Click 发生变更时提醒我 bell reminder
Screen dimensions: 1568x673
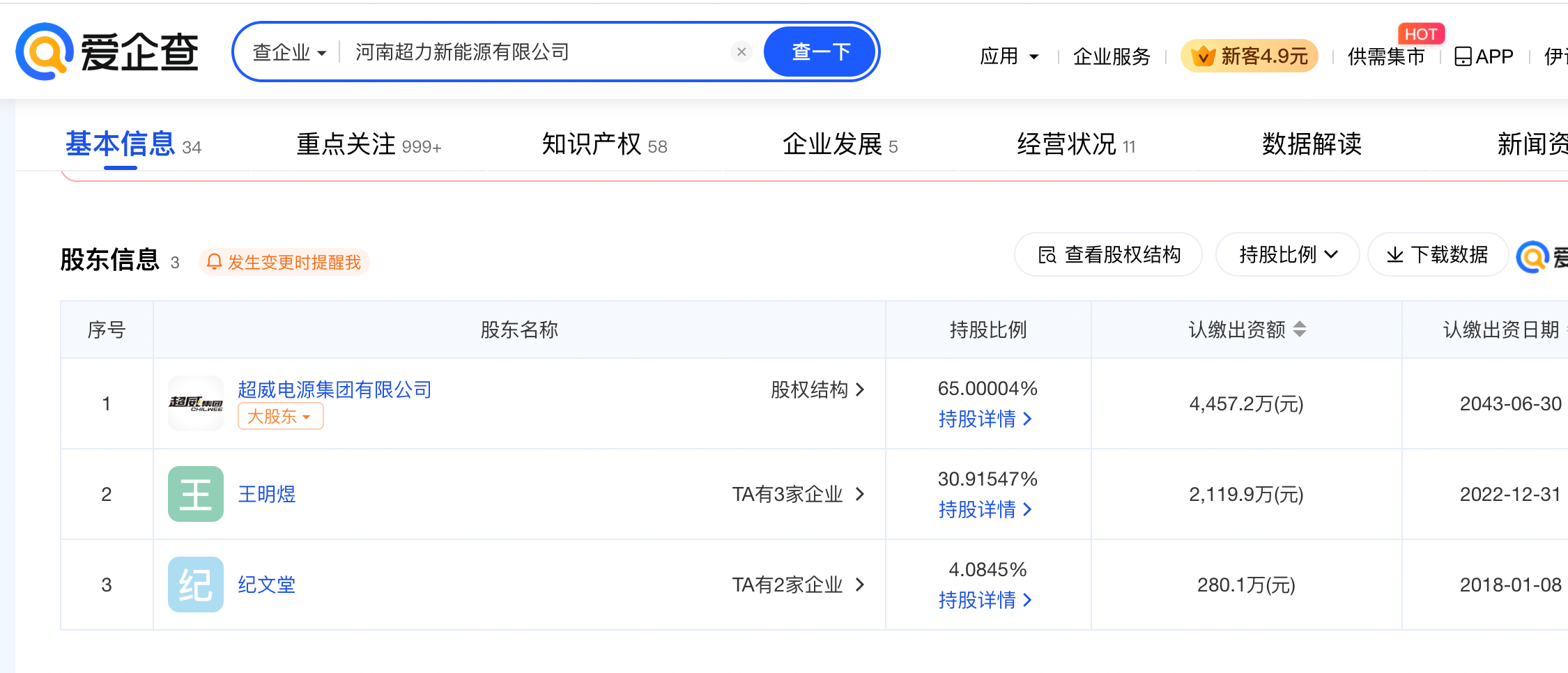pyautogui.click(x=284, y=262)
